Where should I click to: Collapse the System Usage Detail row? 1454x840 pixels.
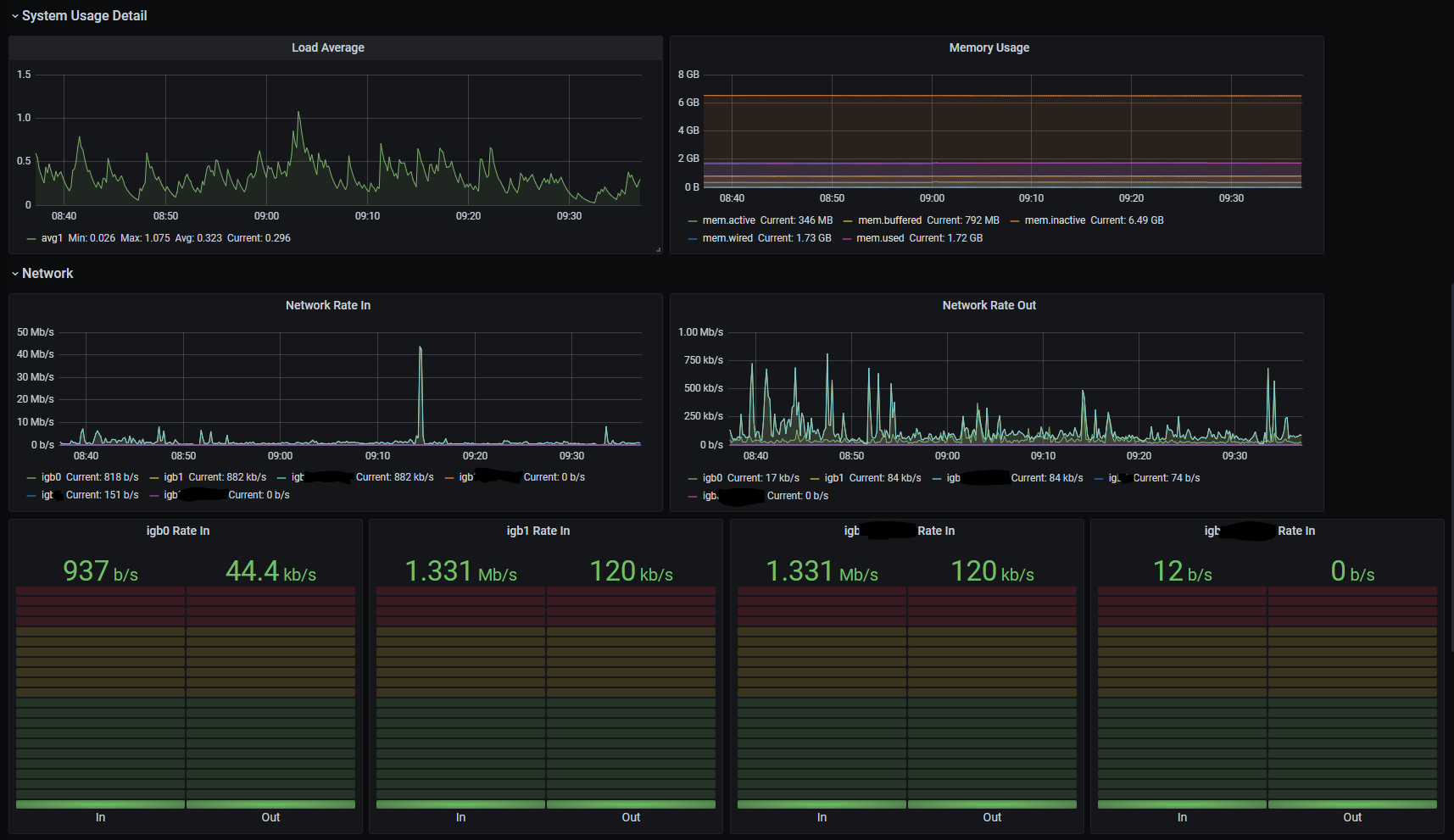78,15
